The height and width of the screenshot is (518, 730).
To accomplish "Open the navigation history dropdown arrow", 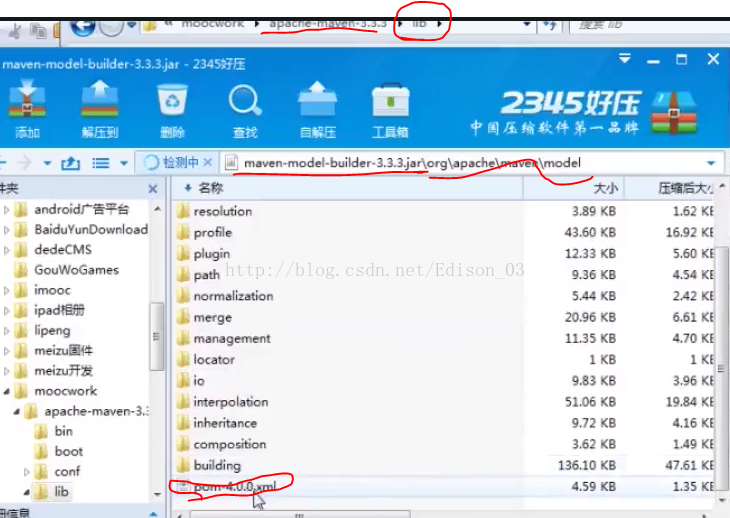I will coord(47,163).
